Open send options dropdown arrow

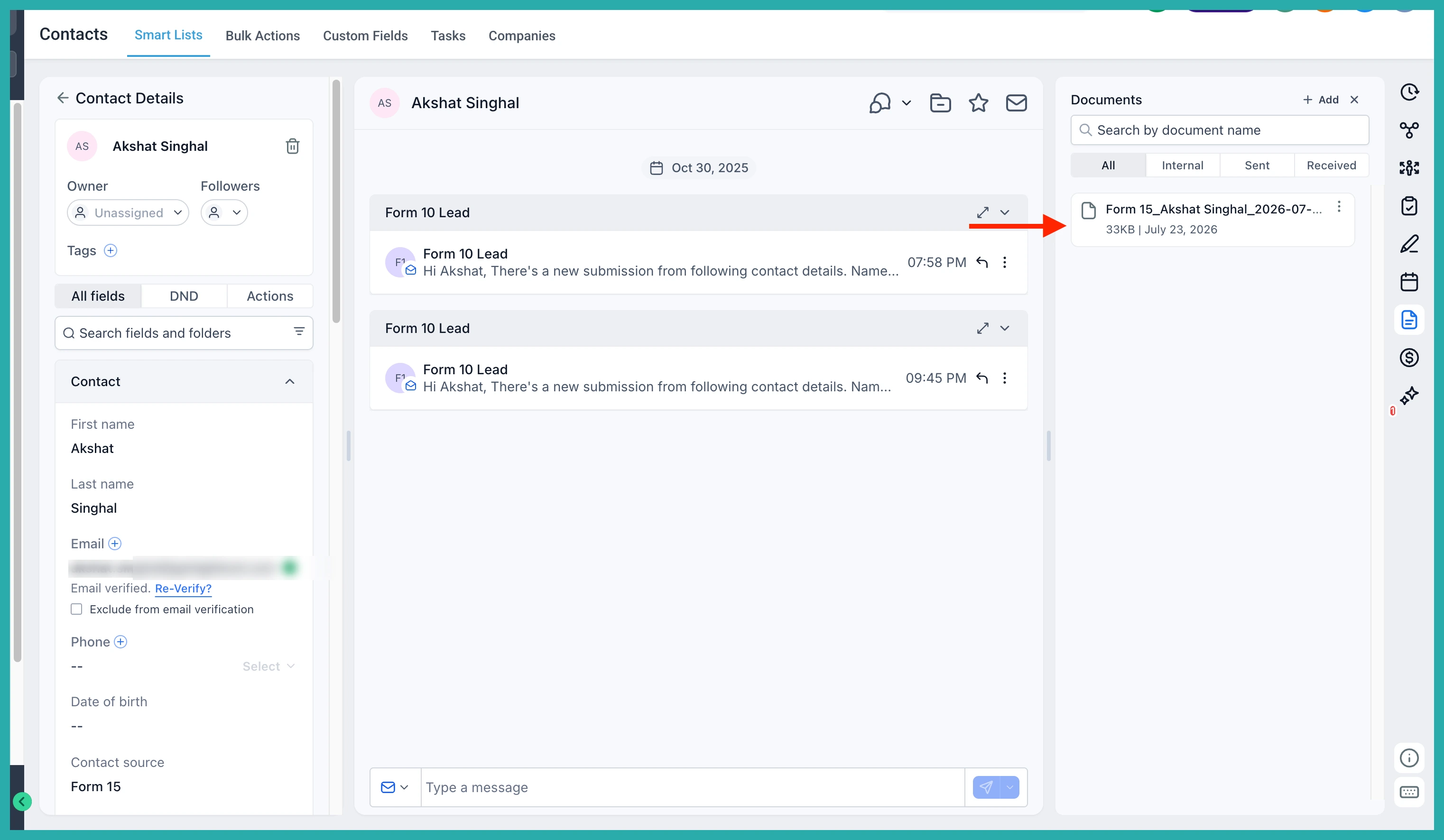pyautogui.click(x=1009, y=787)
